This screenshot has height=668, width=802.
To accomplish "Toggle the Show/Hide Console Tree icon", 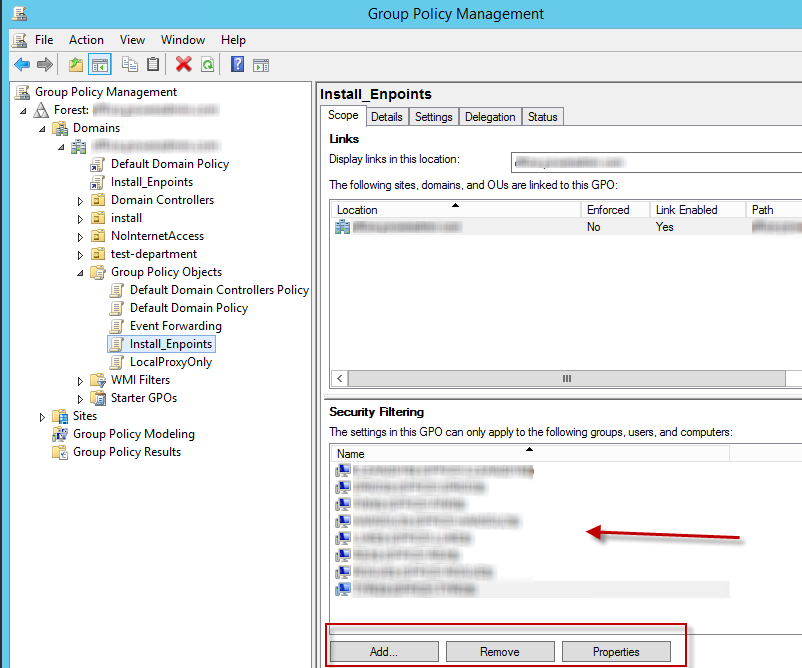I will 99,65.
